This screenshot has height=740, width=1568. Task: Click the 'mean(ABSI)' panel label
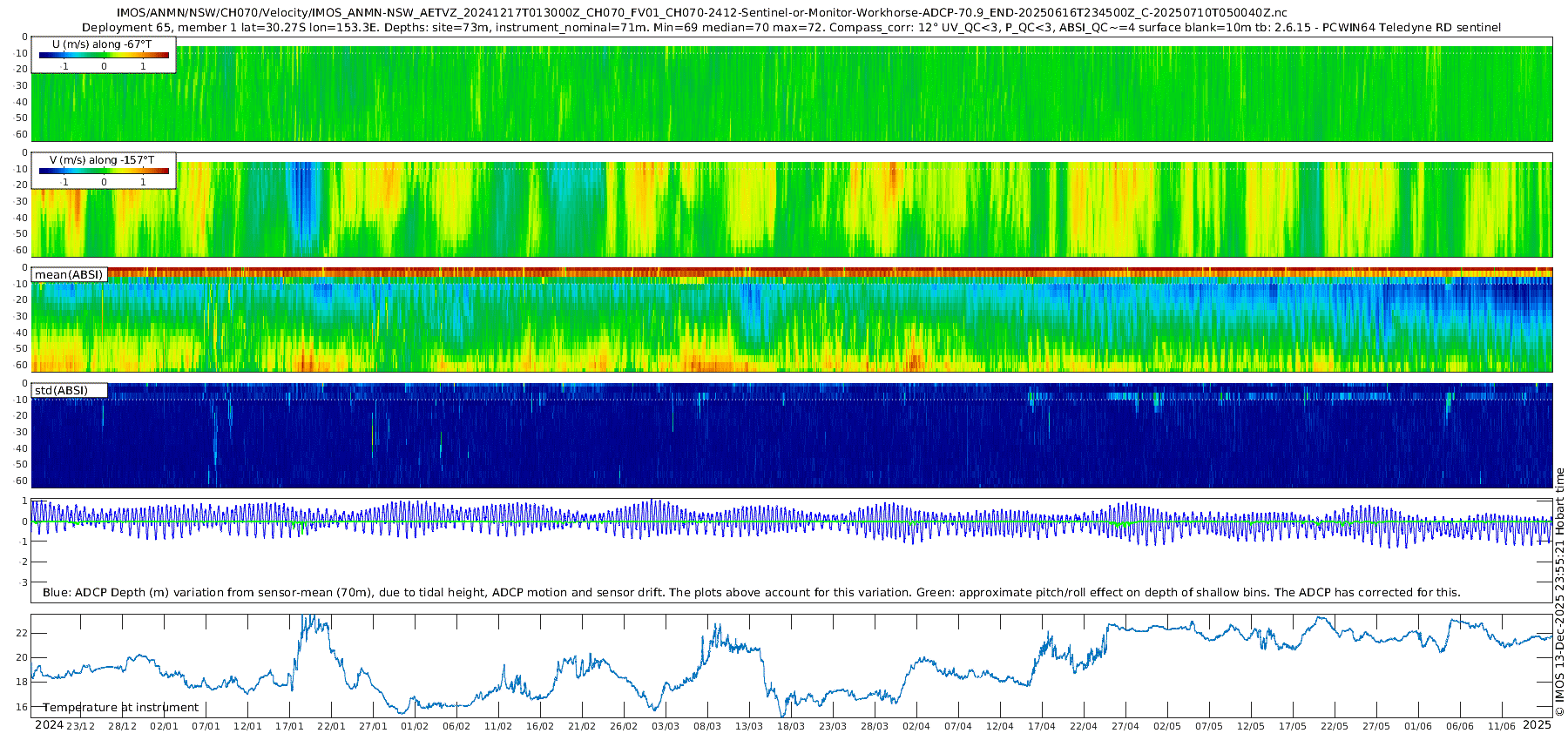tap(69, 275)
